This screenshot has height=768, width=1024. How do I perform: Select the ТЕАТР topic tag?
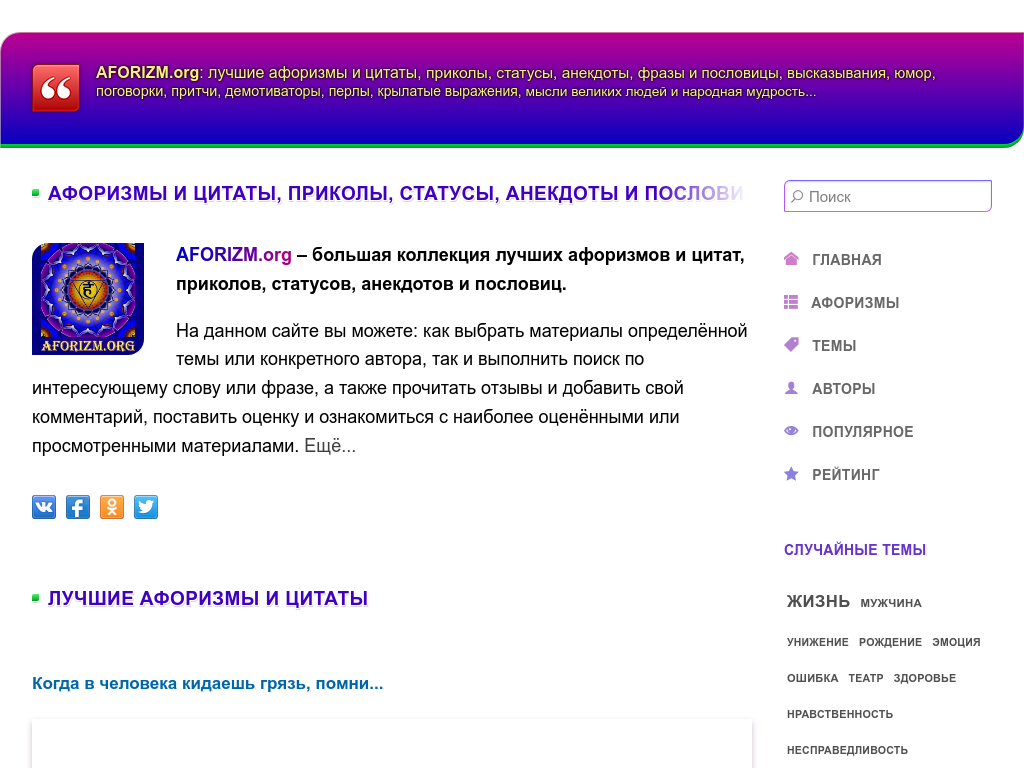click(866, 679)
